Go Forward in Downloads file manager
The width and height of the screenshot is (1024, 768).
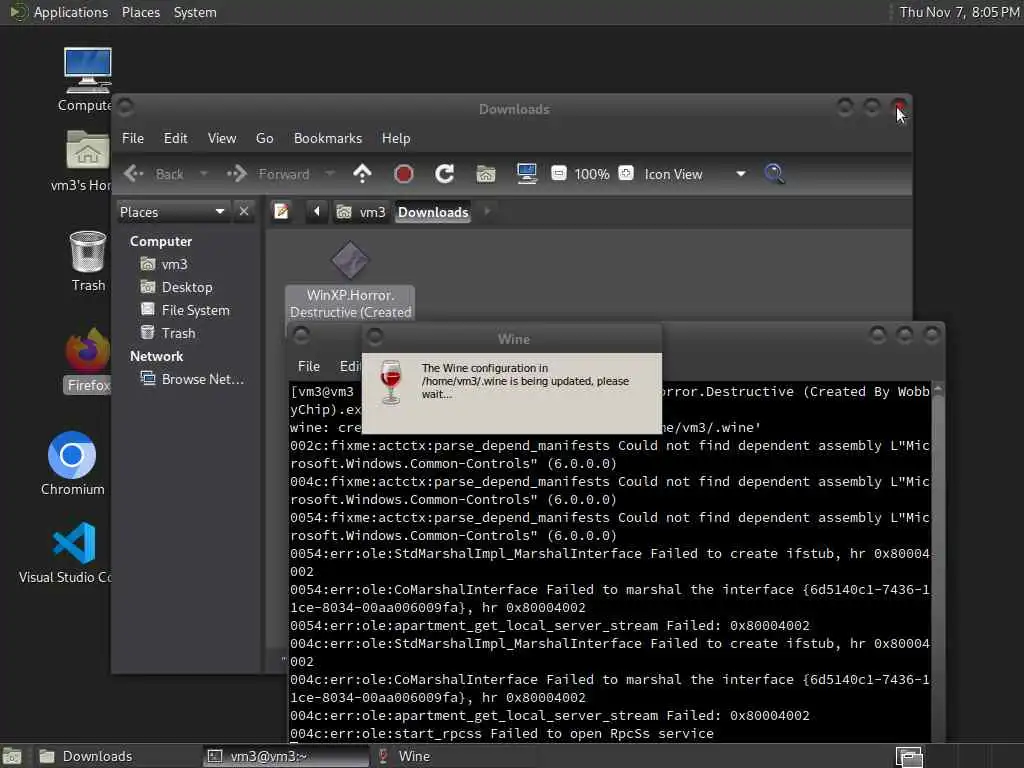click(268, 174)
